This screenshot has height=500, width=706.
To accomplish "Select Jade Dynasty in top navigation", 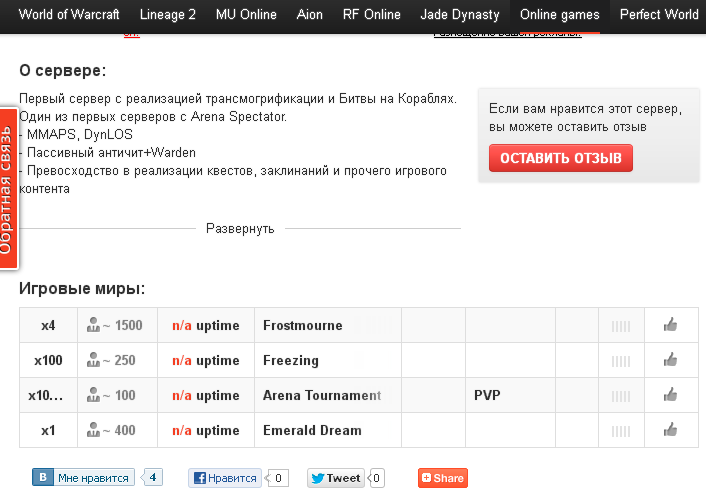I will 460,14.
